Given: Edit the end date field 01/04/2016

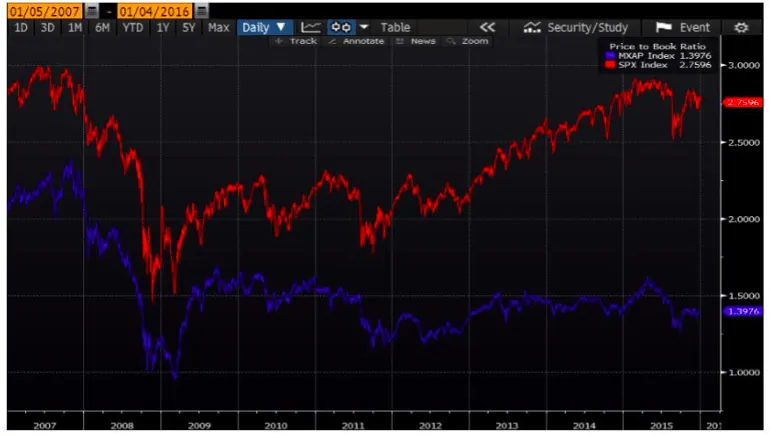Looking at the screenshot, I should pos(154,11).
